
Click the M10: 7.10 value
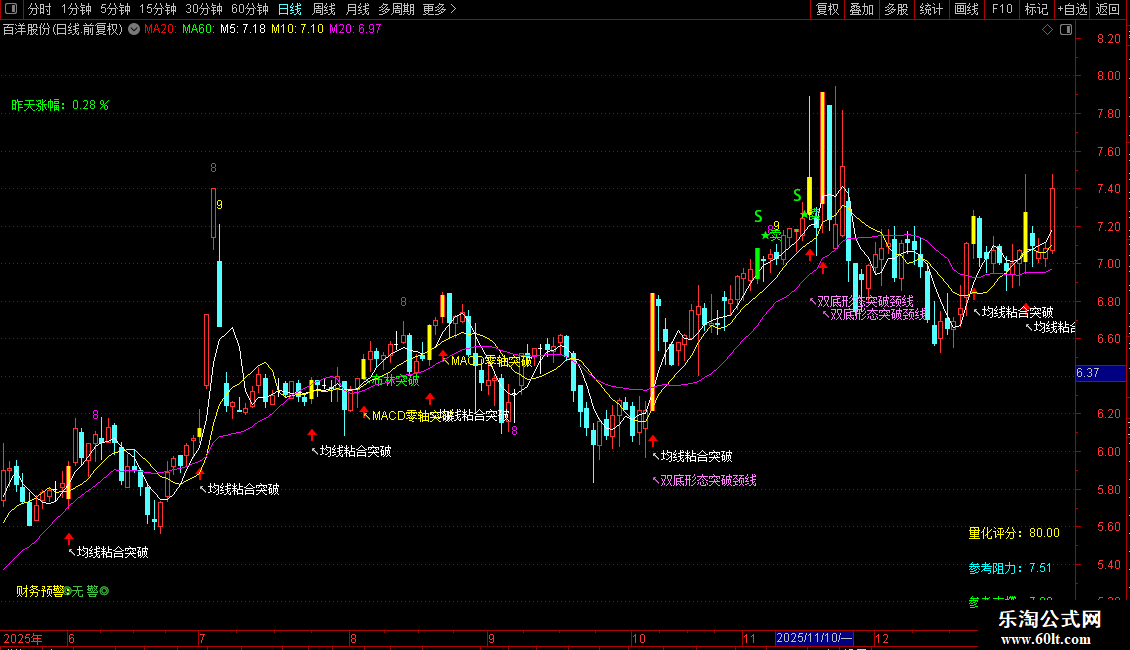(298, 30)
